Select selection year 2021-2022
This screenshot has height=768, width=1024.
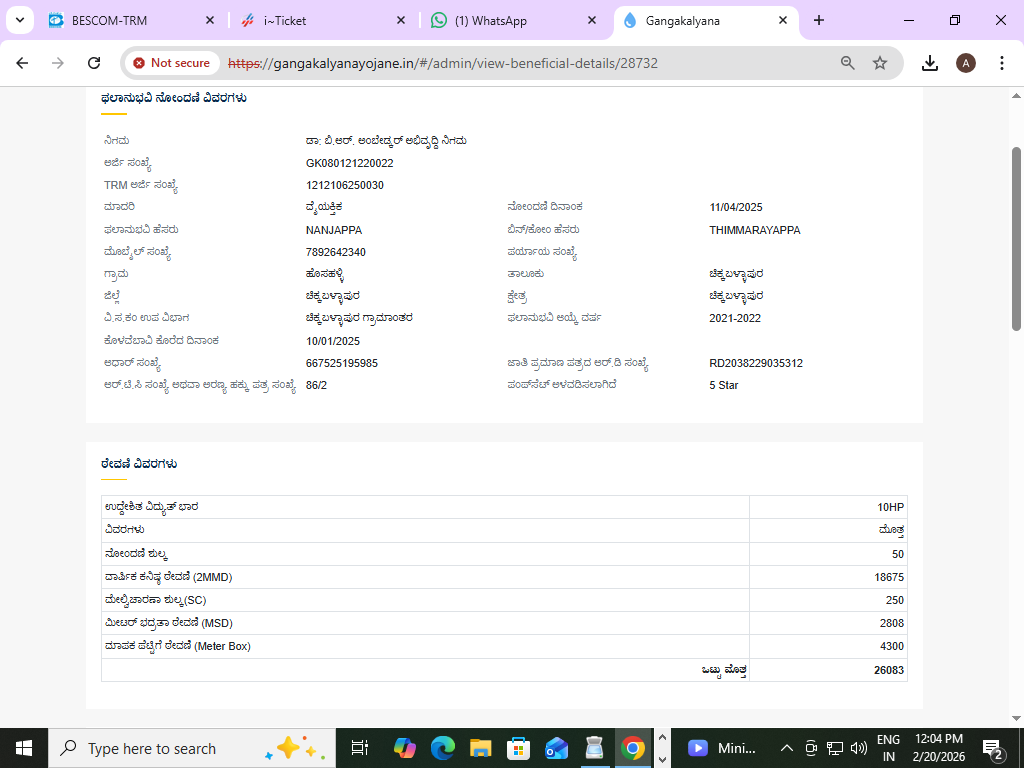735,319
